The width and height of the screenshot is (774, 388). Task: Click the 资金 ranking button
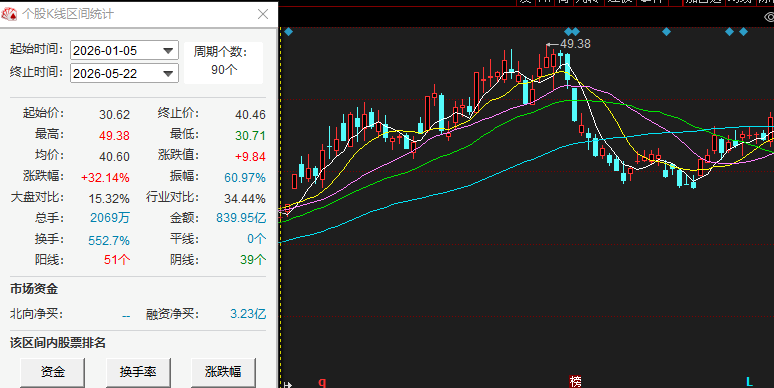[x=52, y=372]
